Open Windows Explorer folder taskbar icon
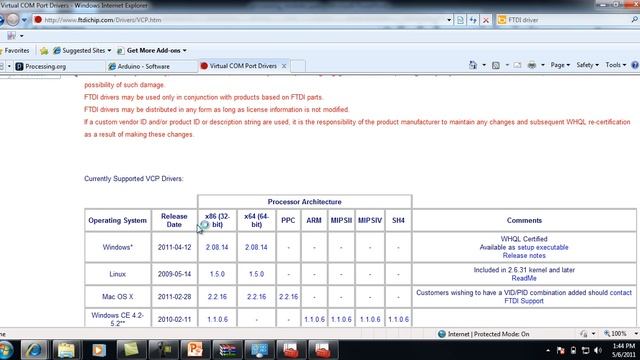Screen dimensions: 640x360 click(66, 350)
